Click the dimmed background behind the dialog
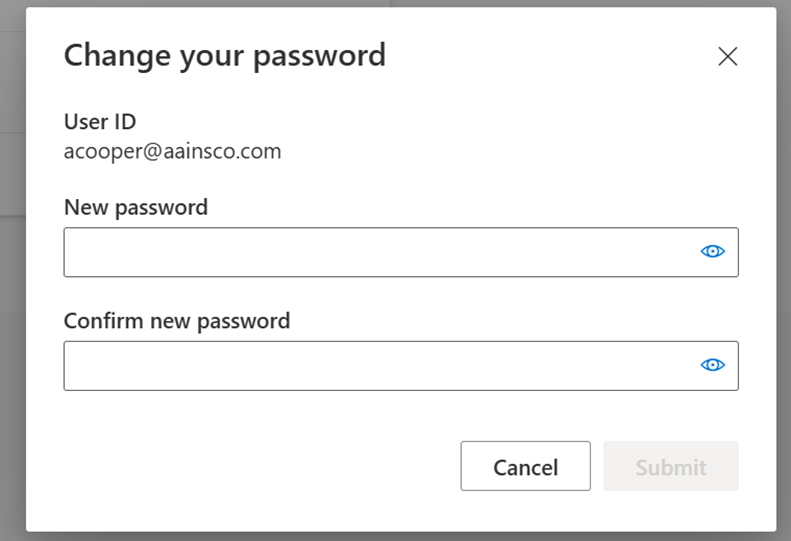This screenshot has height=541, width=791. [x=12, y=300]
